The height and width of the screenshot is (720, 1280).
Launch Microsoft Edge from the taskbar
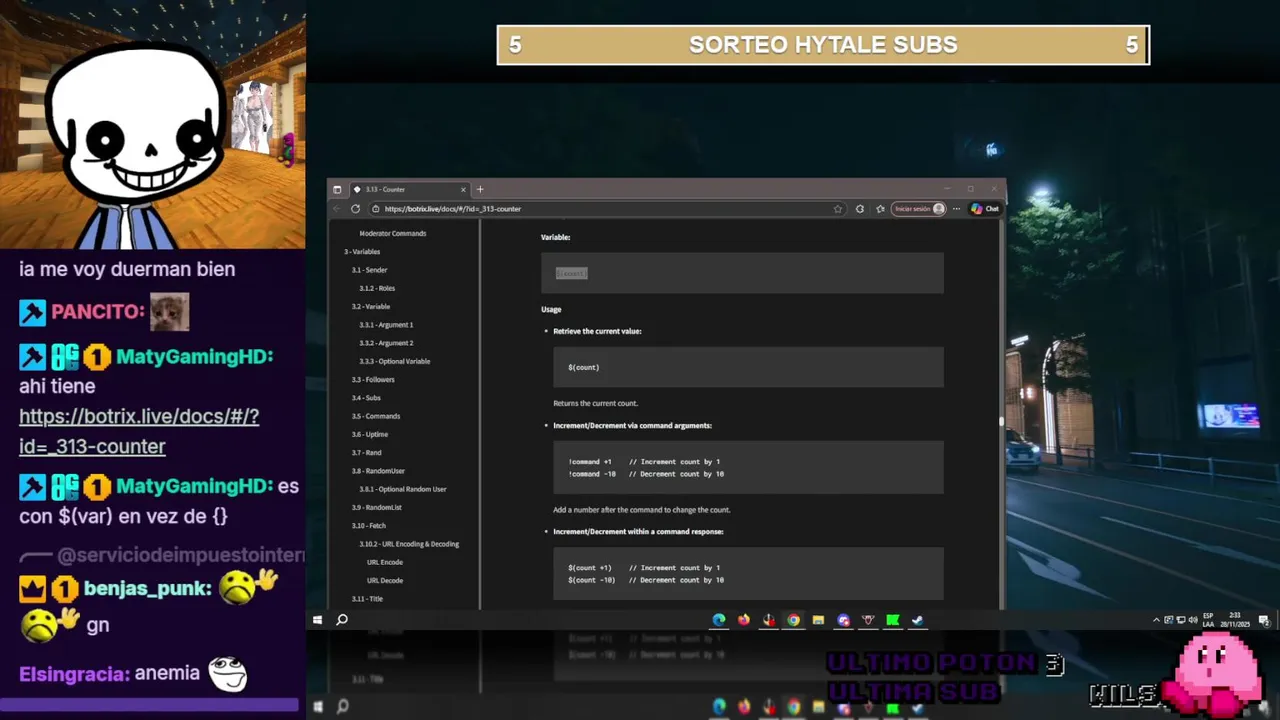[x=719, y=620]
